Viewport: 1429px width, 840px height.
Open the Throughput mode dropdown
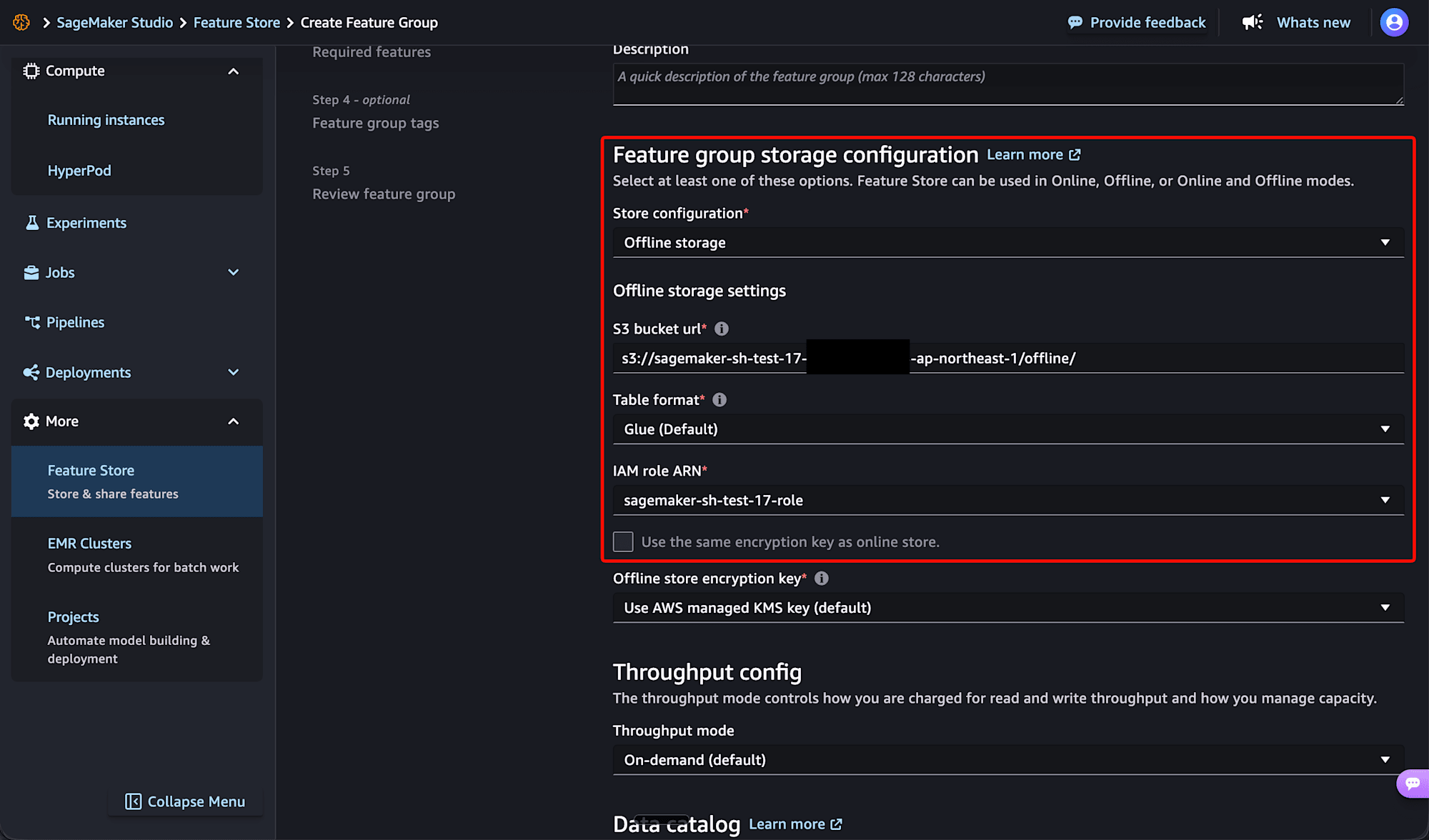pyautogui.click(x=1008, y=760)
